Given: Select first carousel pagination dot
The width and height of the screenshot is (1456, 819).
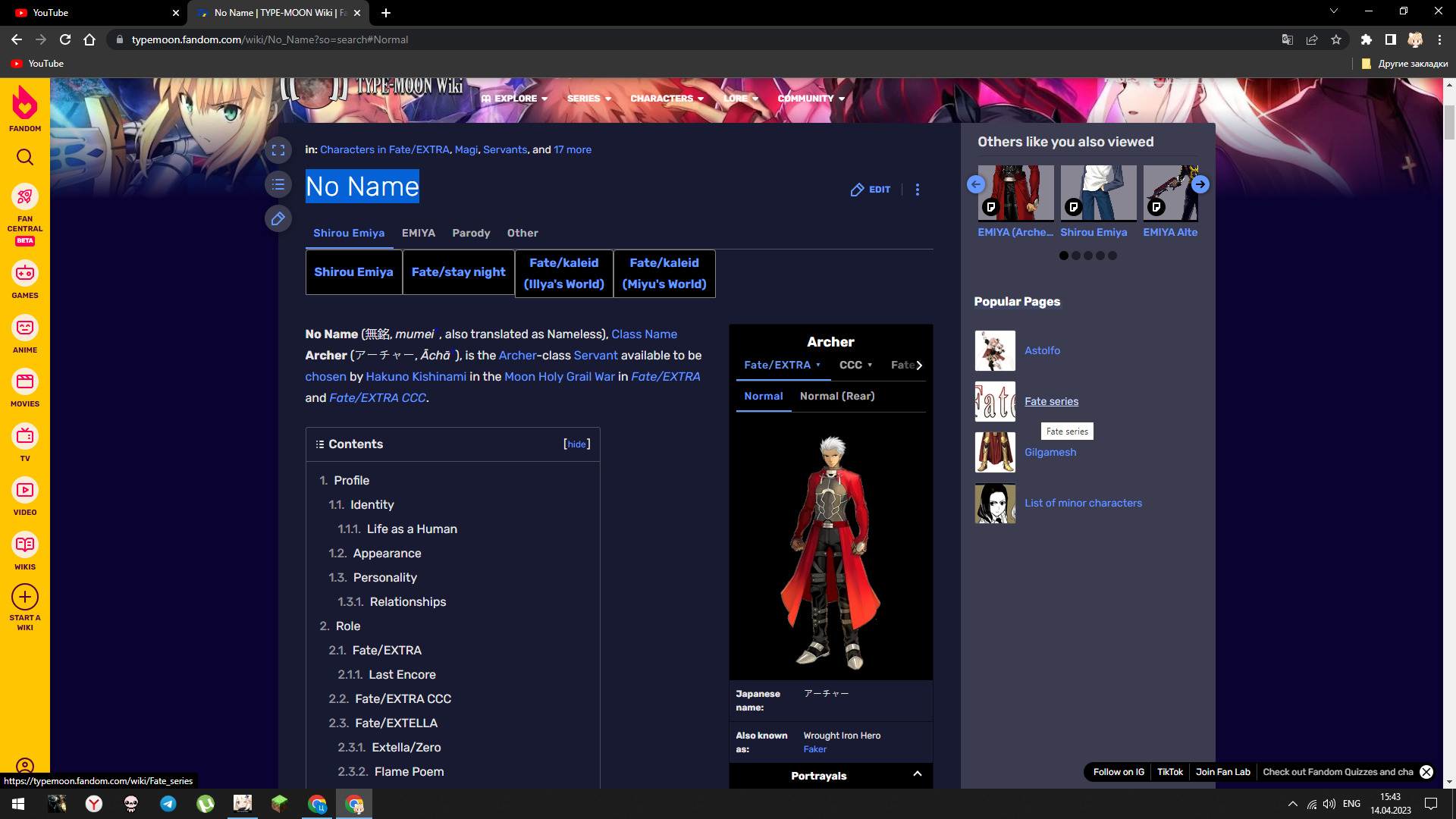Looking at the screenshot, I should (1064, 256).
